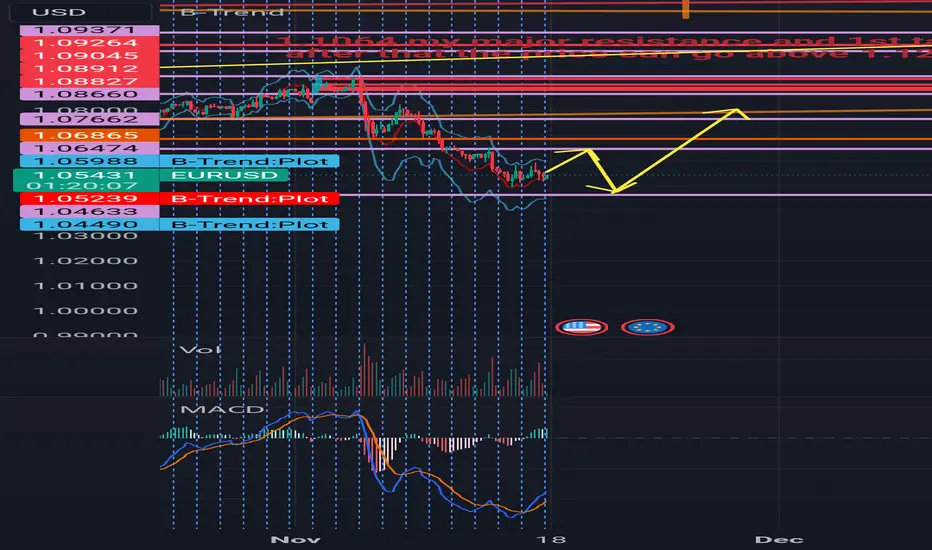Click the 1.09371 price level label
932x550 pixels.
[90, 30]
